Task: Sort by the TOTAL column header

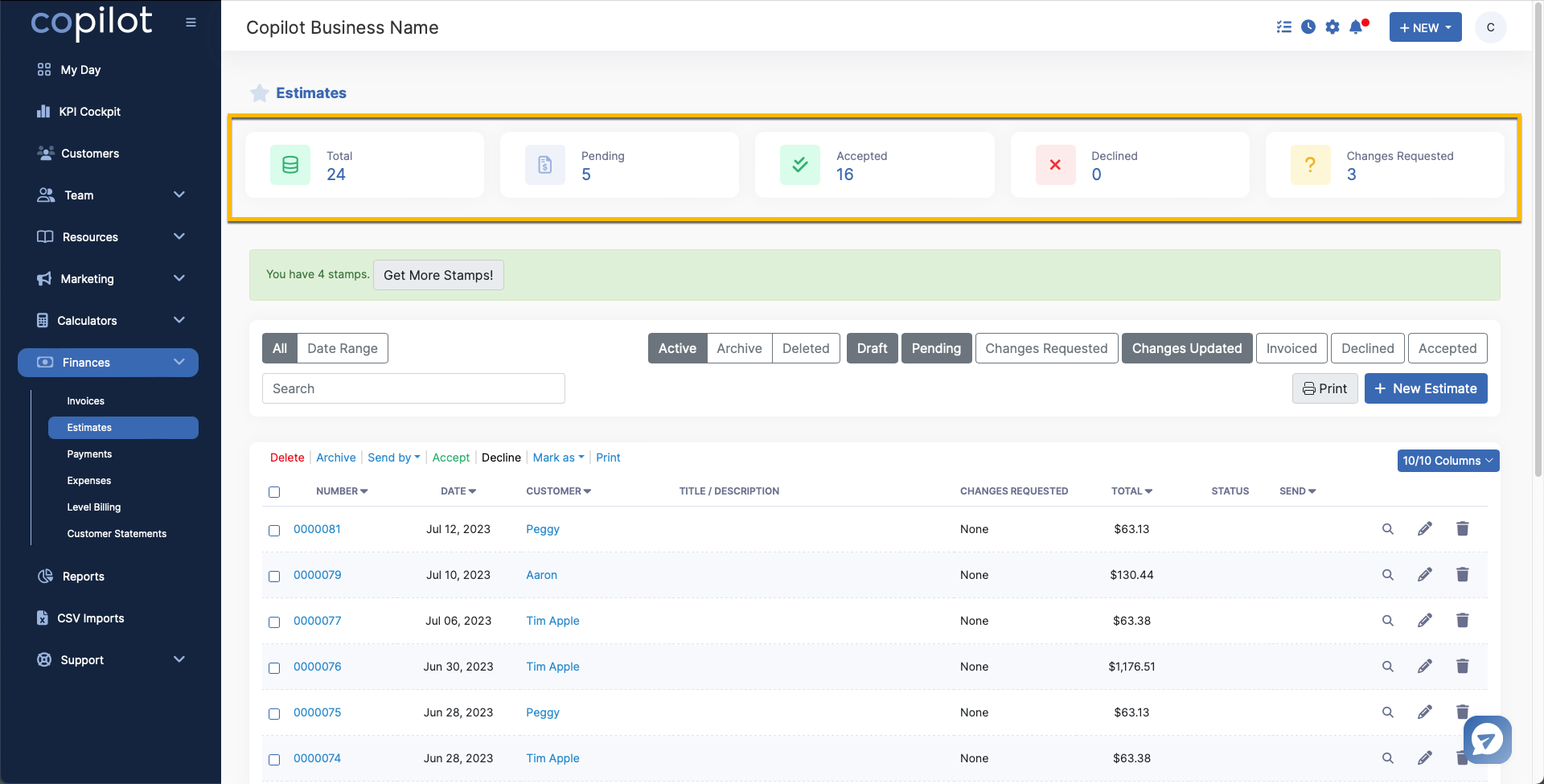Action: 1131,491
